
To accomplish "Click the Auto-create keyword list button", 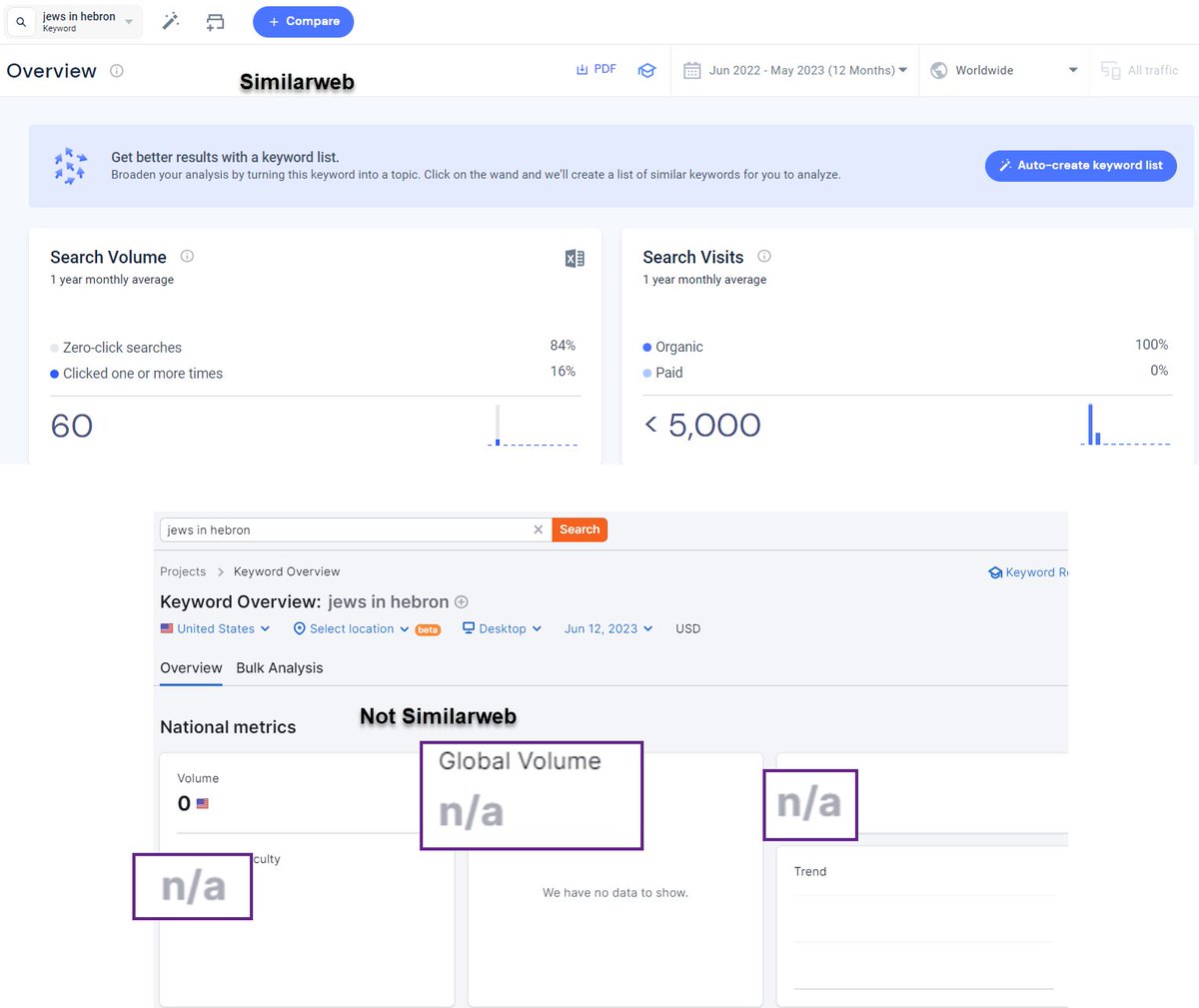I will [1080, 166].
